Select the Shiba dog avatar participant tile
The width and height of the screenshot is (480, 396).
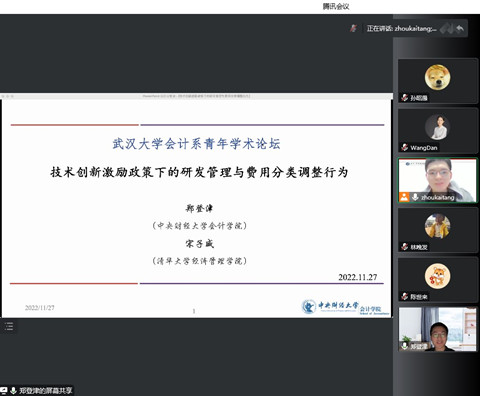click(x=438, y=81)
